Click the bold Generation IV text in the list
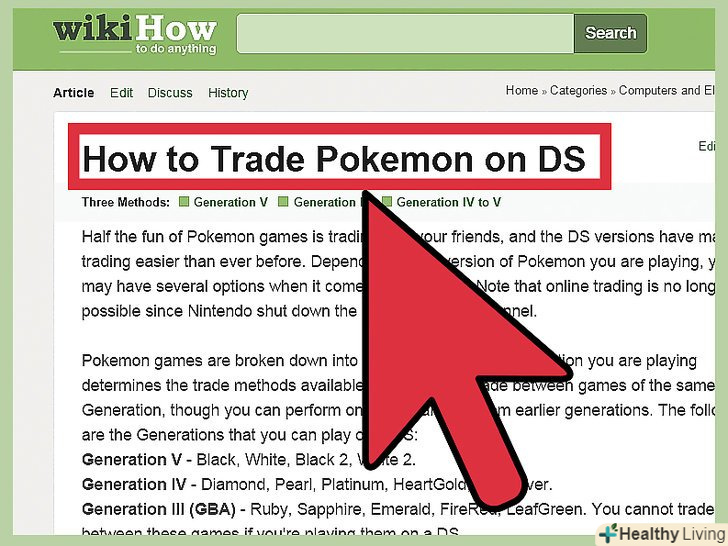 (x=134, y=484)
